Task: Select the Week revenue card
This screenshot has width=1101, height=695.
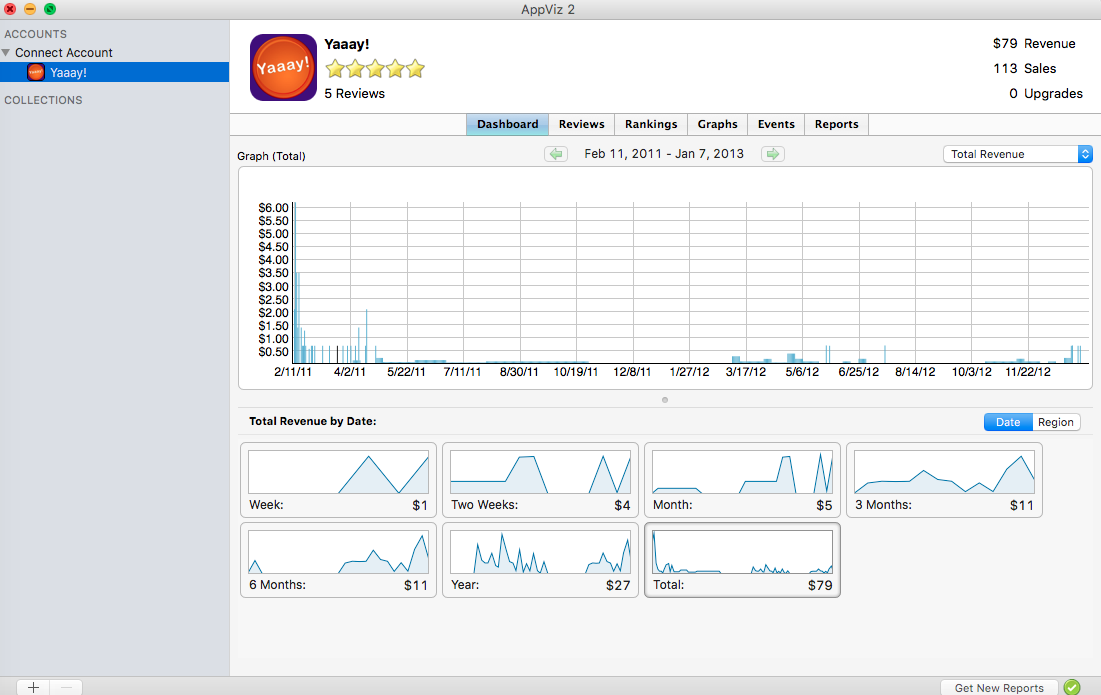Action: coord(338,480)
